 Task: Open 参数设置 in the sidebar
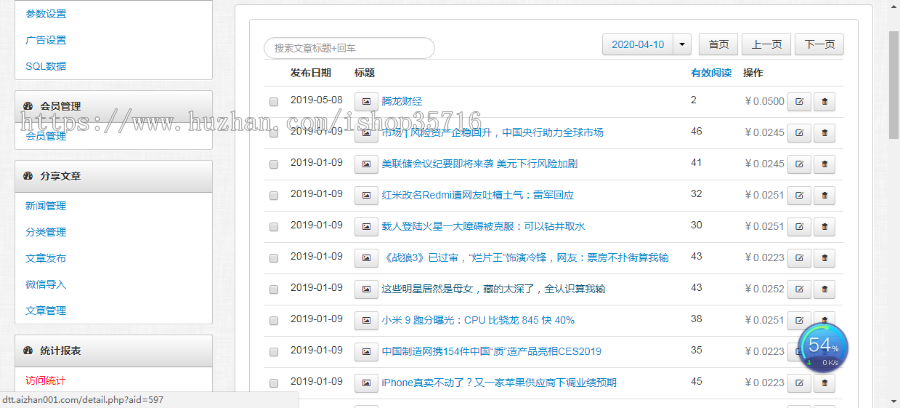[x=46, y=14]
